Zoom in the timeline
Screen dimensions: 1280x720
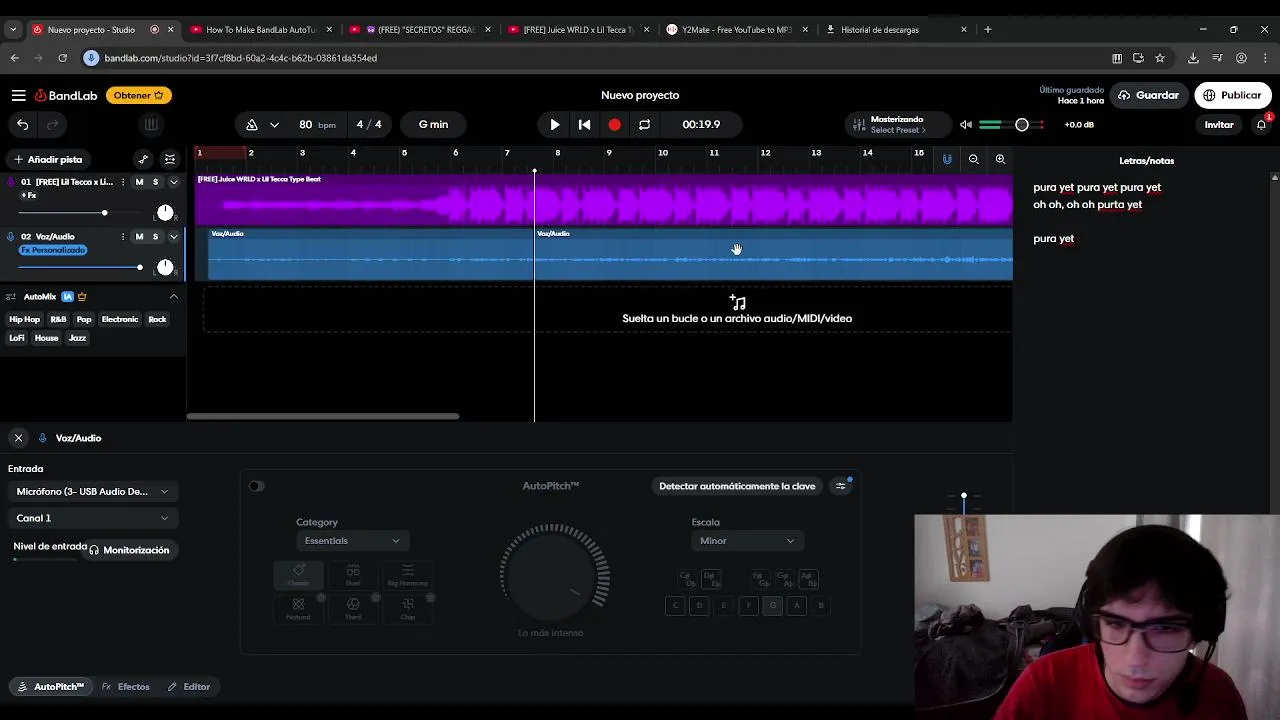[x=1000, y=159]
